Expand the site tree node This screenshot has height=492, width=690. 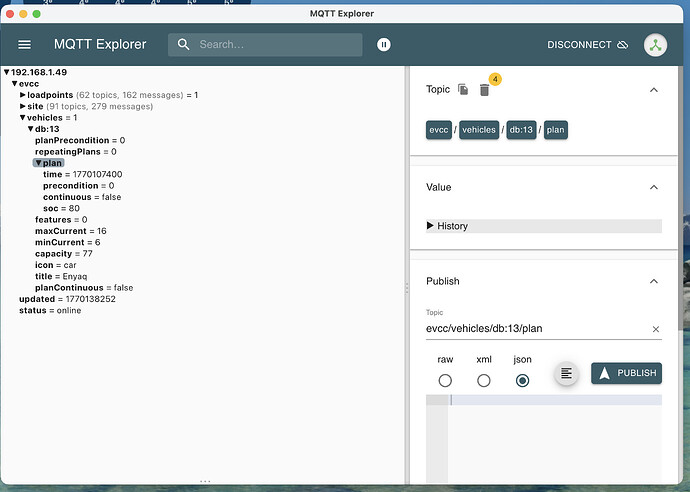(23, 106)
